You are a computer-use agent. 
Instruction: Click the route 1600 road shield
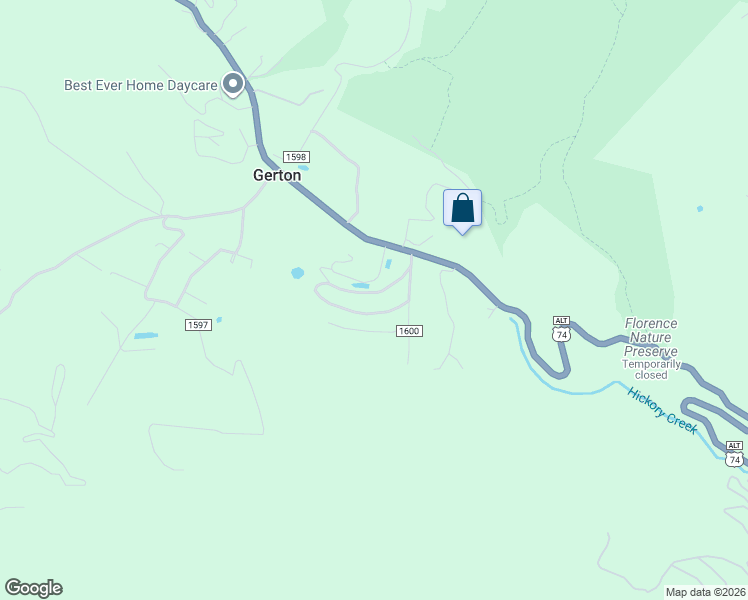[409, 331]
